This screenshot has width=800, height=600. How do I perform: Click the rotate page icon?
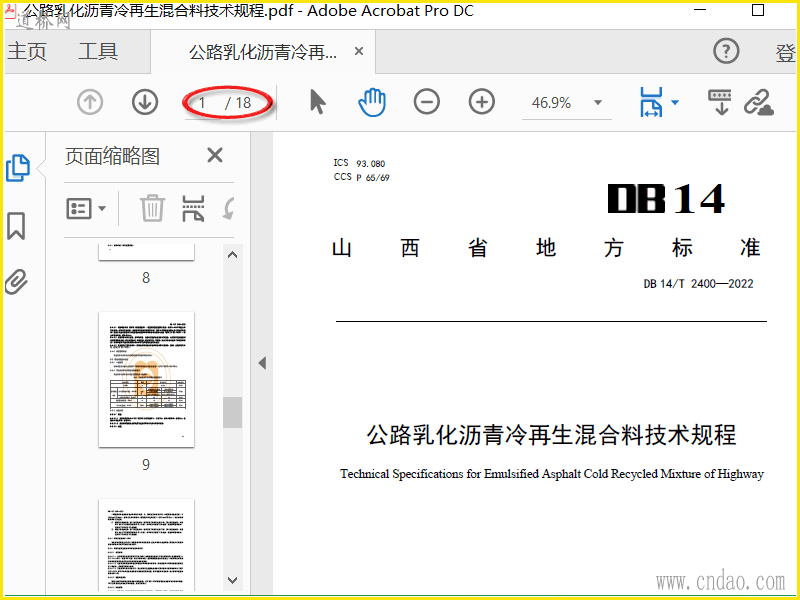pos(229,208)
